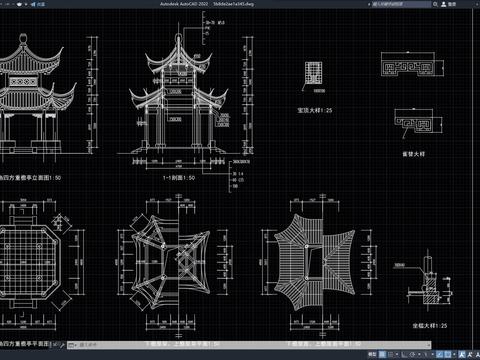Click the keyword search input field
This screenshot has width=480, height=360.
coord(402,4)
